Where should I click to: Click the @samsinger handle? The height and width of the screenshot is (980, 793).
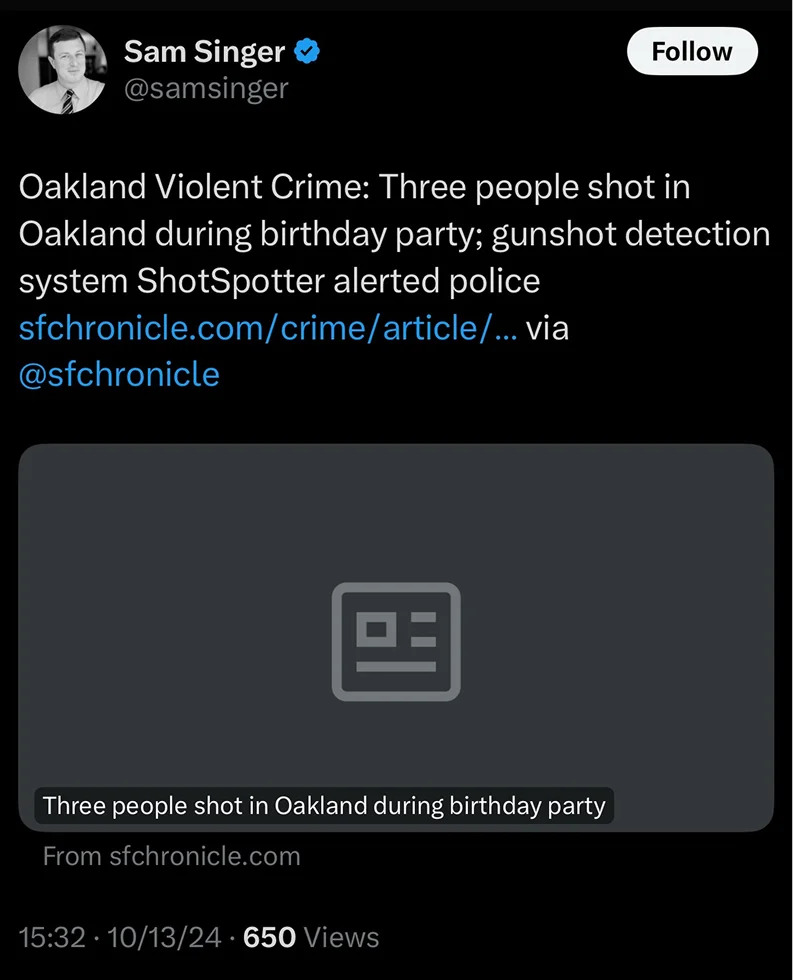pos(205,88)
